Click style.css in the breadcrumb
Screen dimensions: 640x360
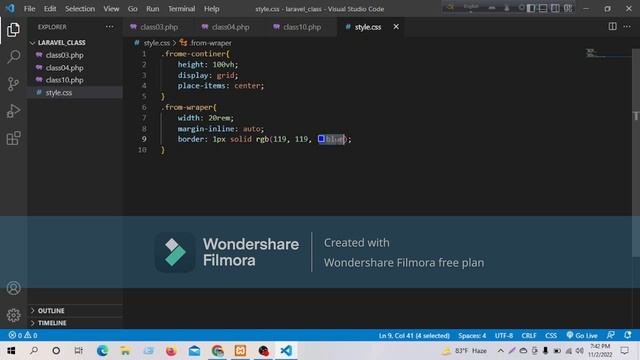(x=156, y=43)
